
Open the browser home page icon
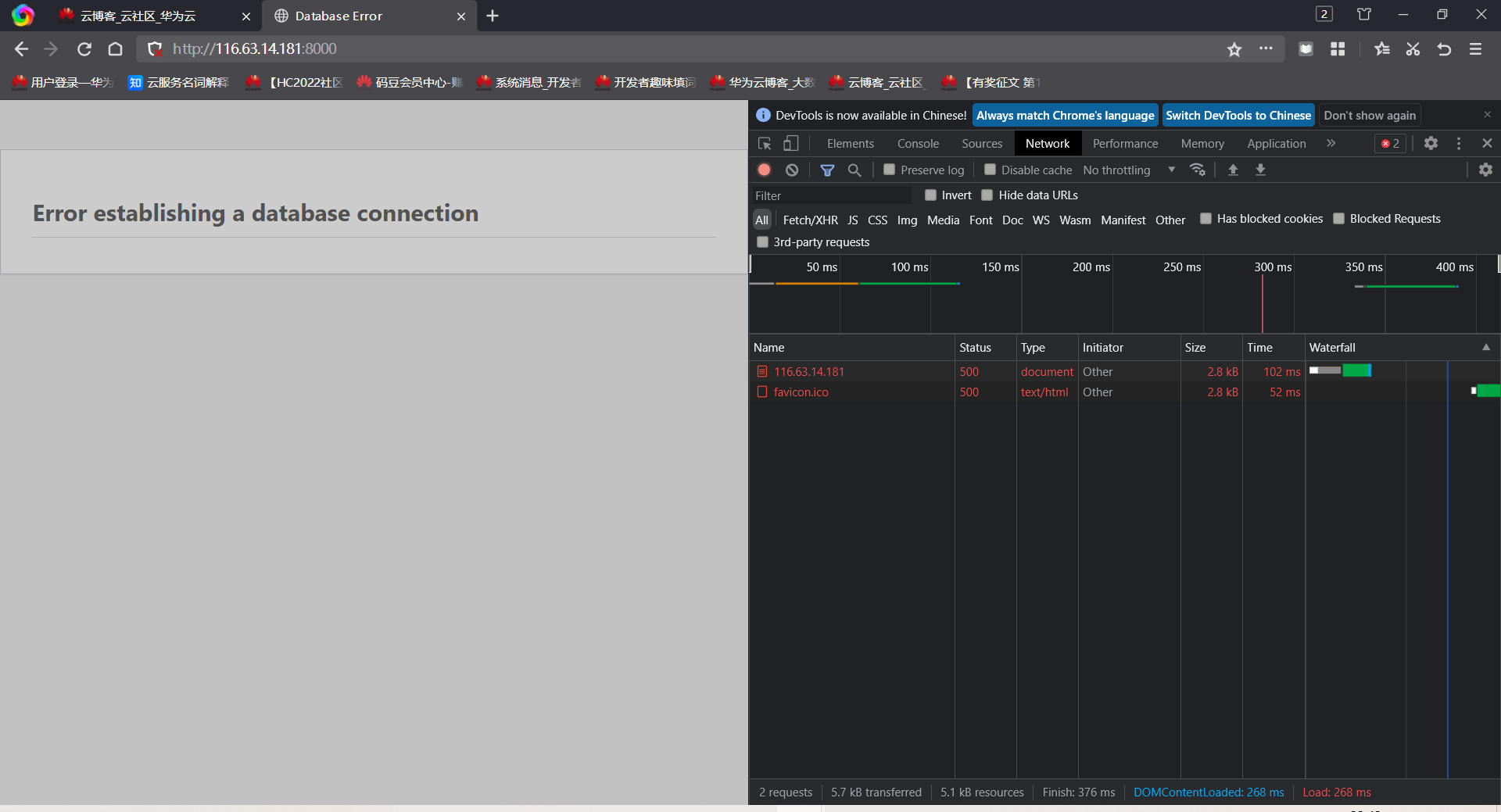tap(116, 49)
